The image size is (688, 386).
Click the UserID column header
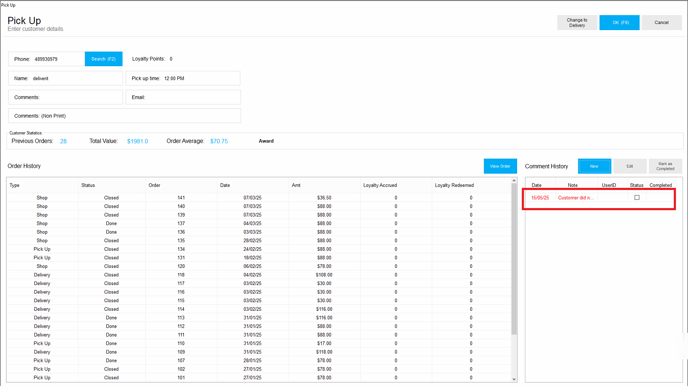coord(609,185)
